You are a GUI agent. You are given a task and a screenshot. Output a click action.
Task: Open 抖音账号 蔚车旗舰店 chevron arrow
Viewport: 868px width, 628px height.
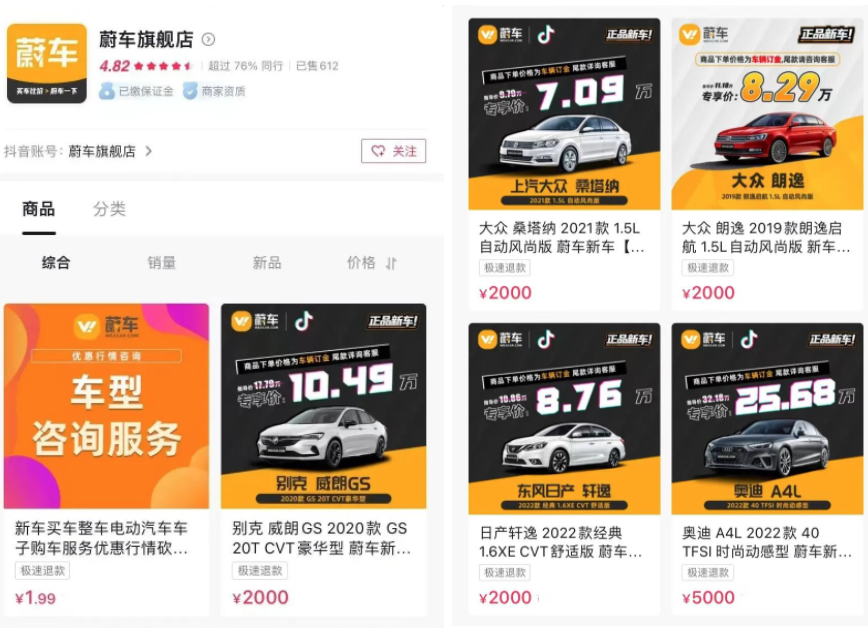pos(148,151)
